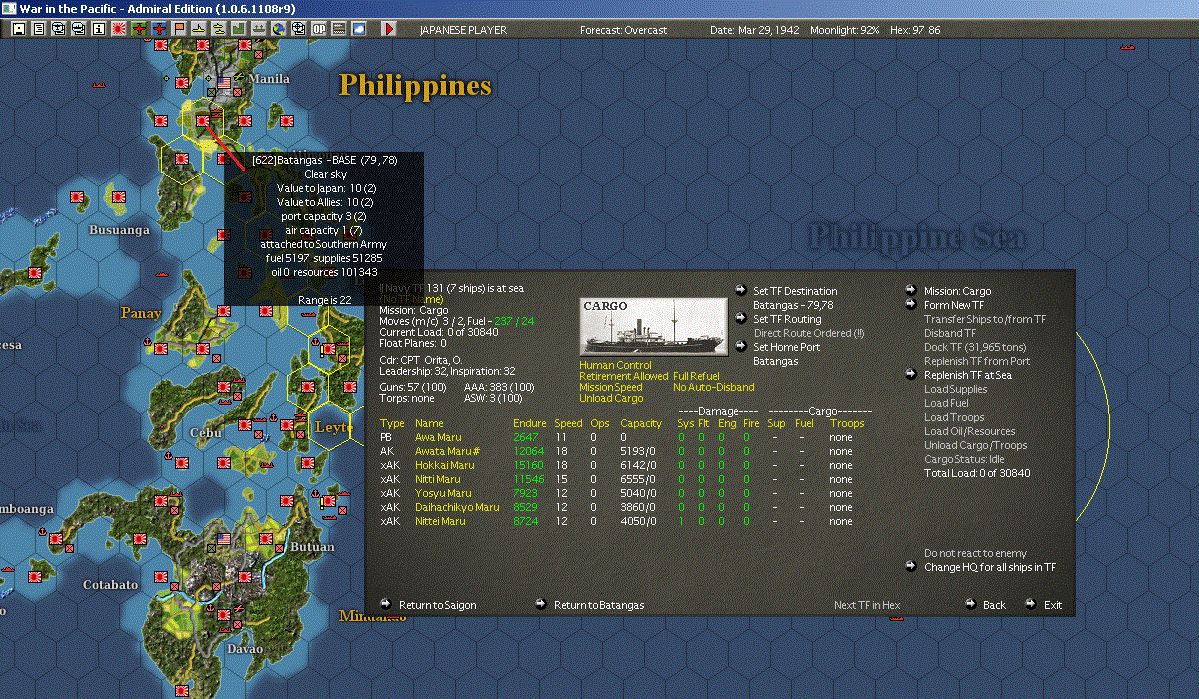Click the arrow beside Mission: Cargo
The height and width of the screenshot is (699, 1199).
(x=911, y=290)
